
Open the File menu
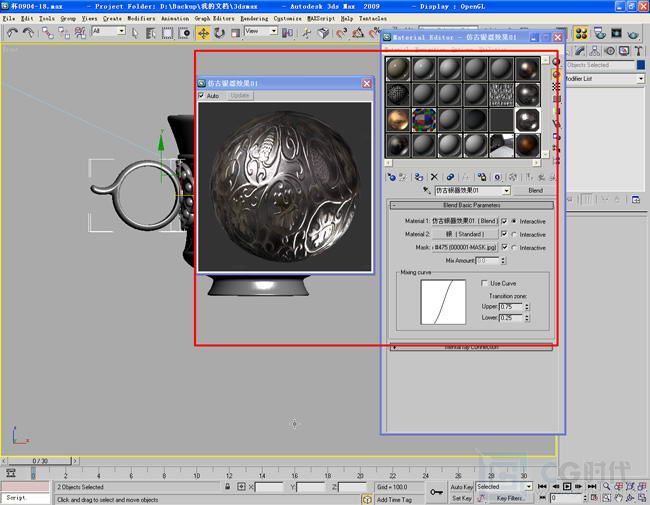click(9, 19)
